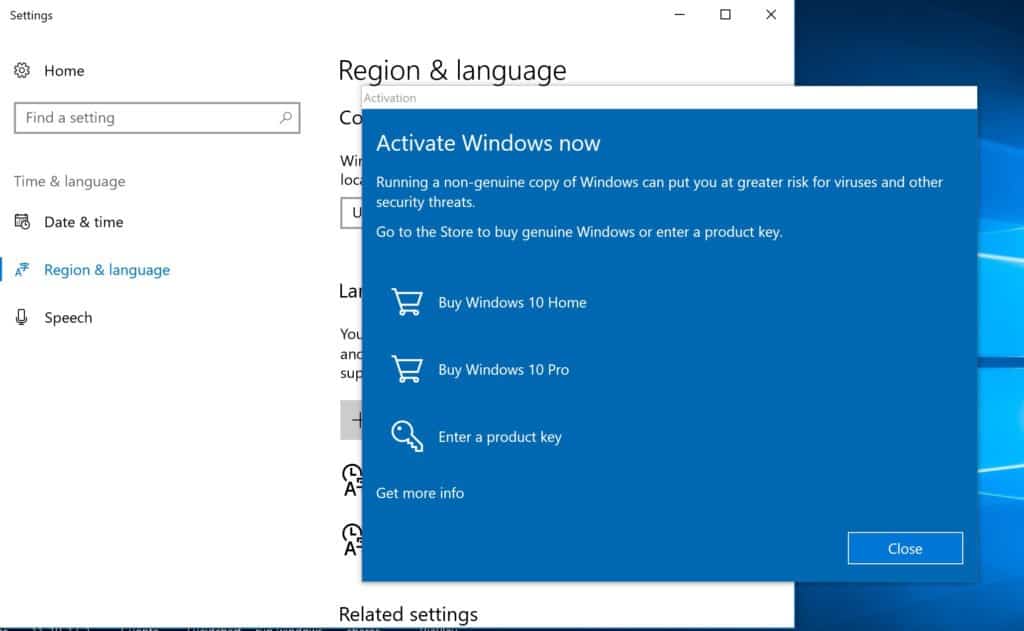1024x631 pixels.
Task: Open Date & time settings
Action: click(x=84, y=222)
